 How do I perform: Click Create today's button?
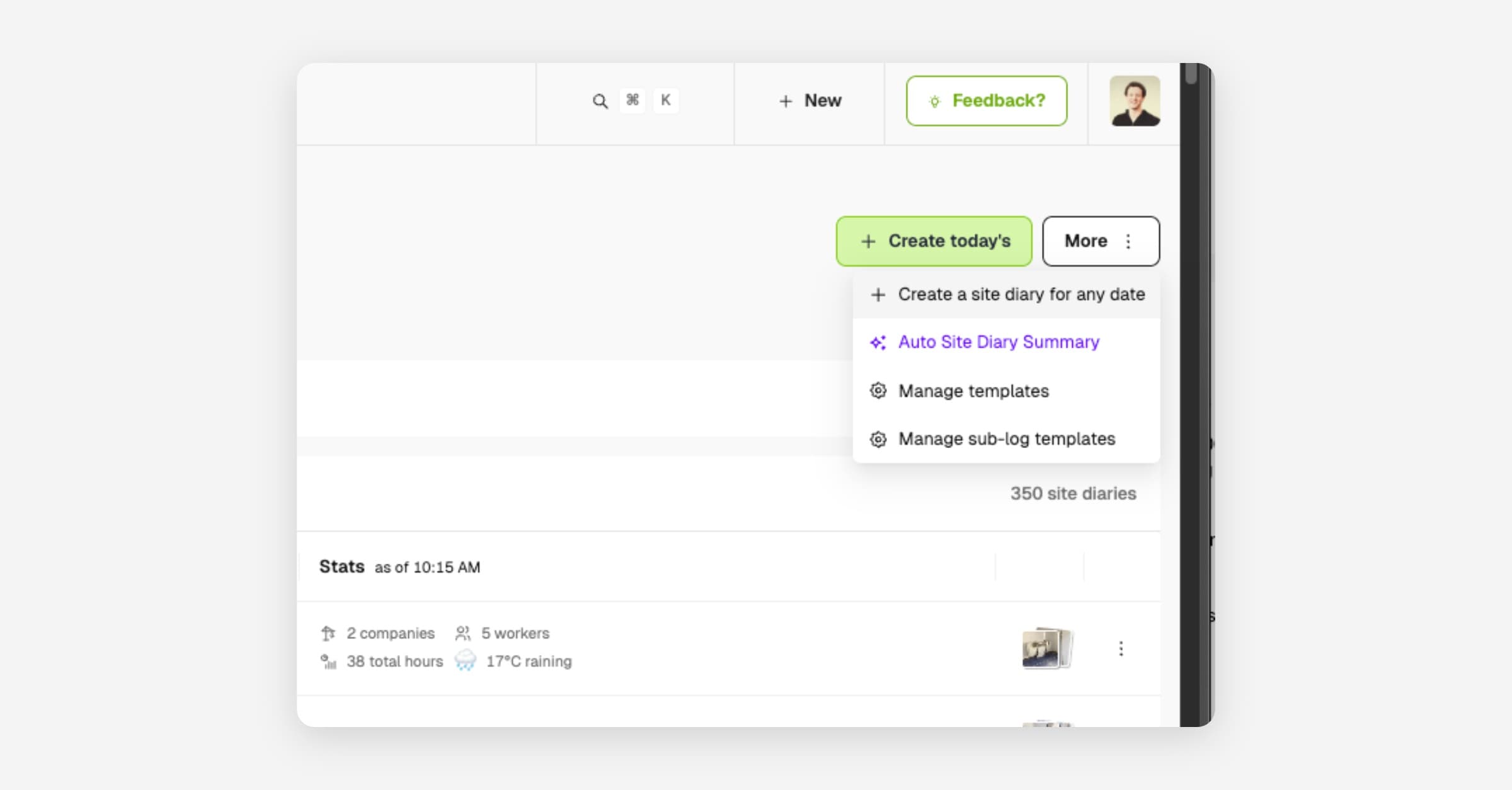(934, 241)
